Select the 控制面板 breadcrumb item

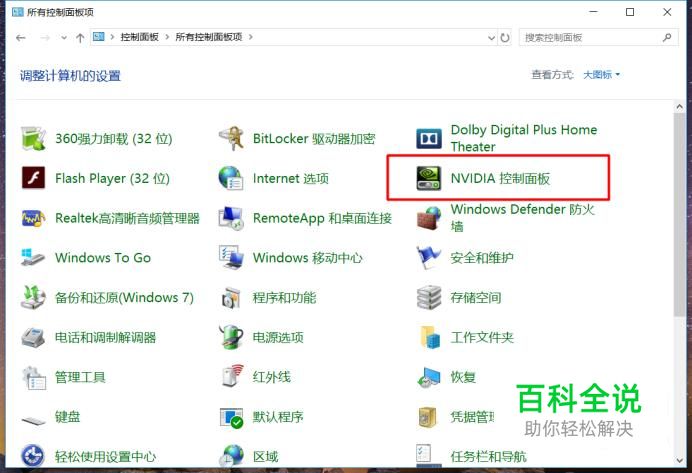139,37
